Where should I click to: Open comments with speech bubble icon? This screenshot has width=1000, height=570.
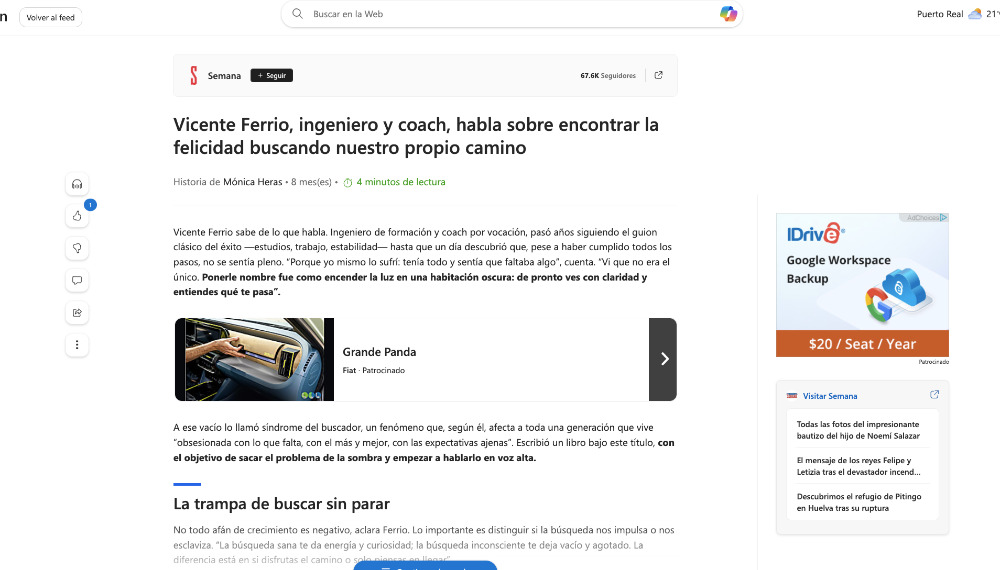point(77,280)
